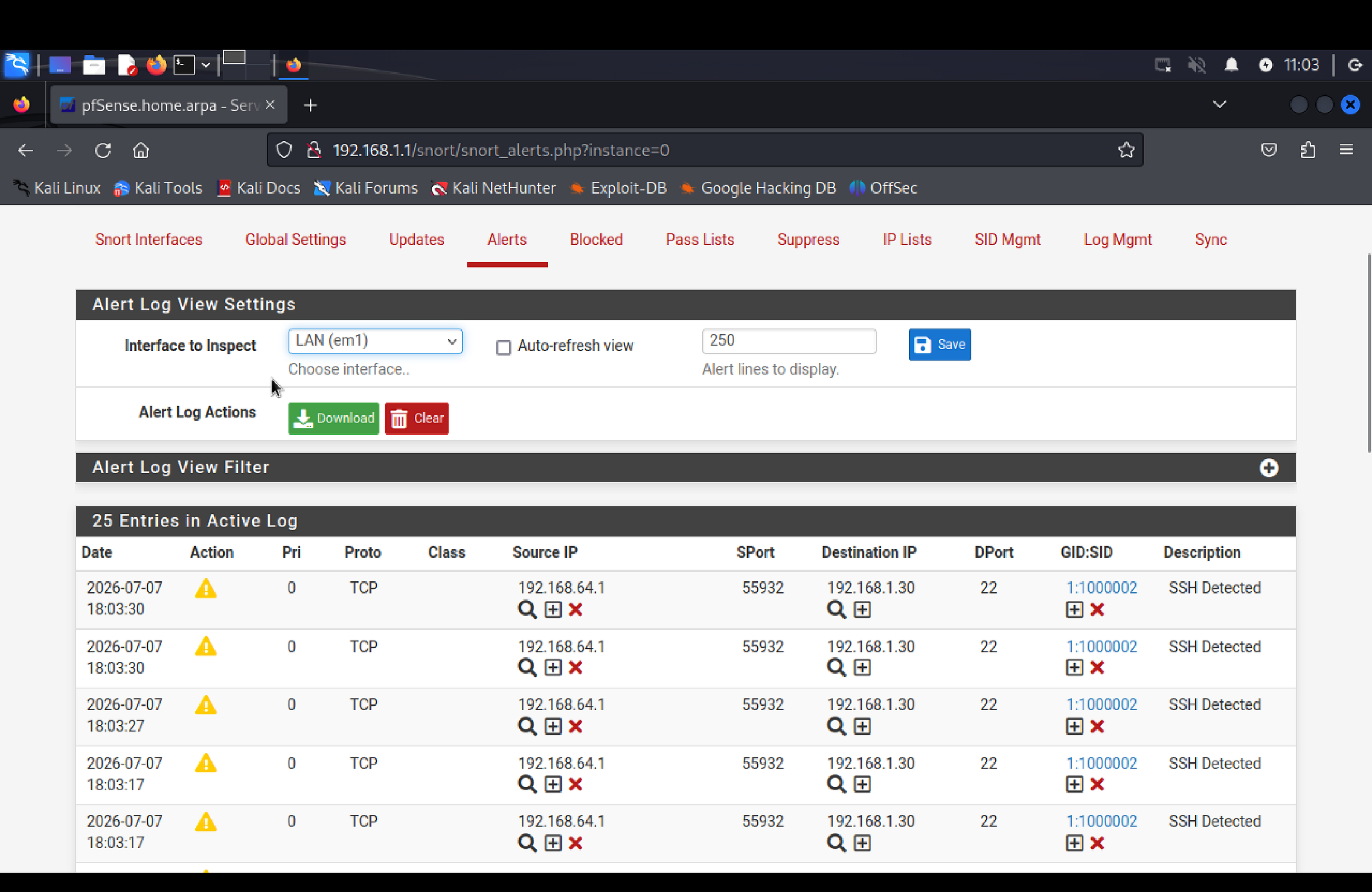Viewport: 1372px width, 892px height.
Task: Open terminal dropdown arrow in panel
Action: 205,65
